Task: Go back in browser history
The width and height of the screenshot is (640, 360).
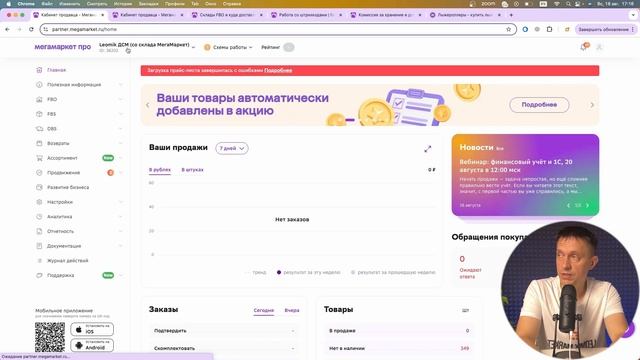Action: tap(7, 29)
